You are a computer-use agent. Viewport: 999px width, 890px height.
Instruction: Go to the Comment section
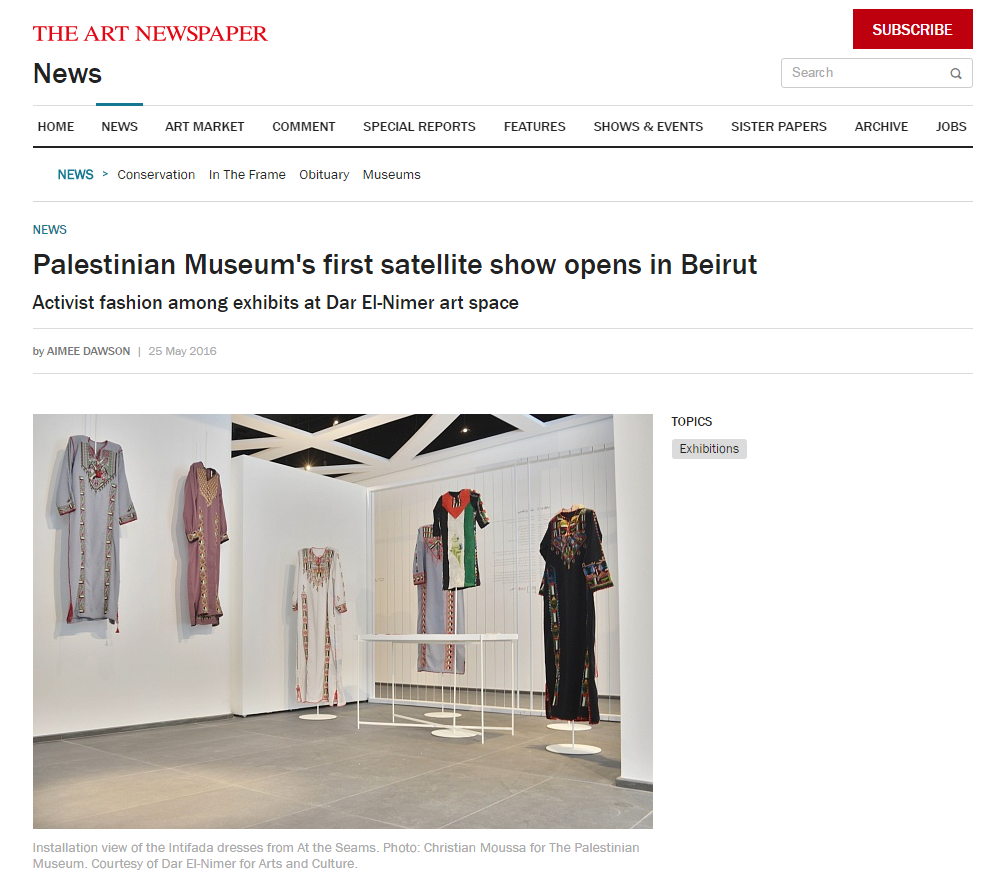pos(303,127)
